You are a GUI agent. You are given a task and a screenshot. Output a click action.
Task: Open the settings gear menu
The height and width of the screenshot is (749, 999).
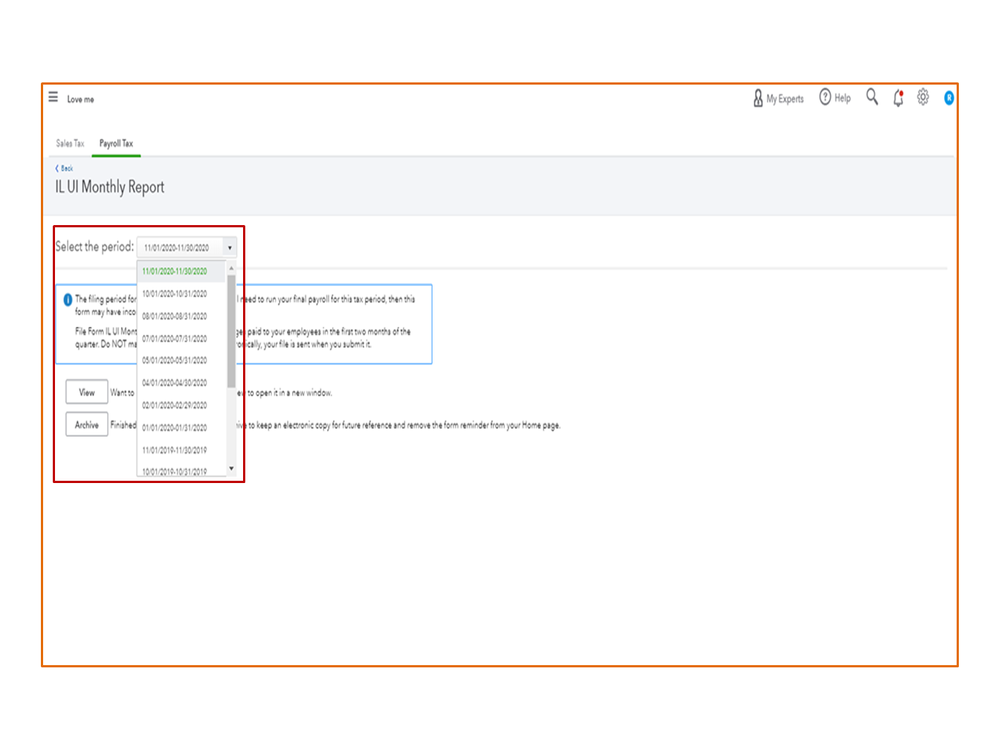[x=923, y=97]
